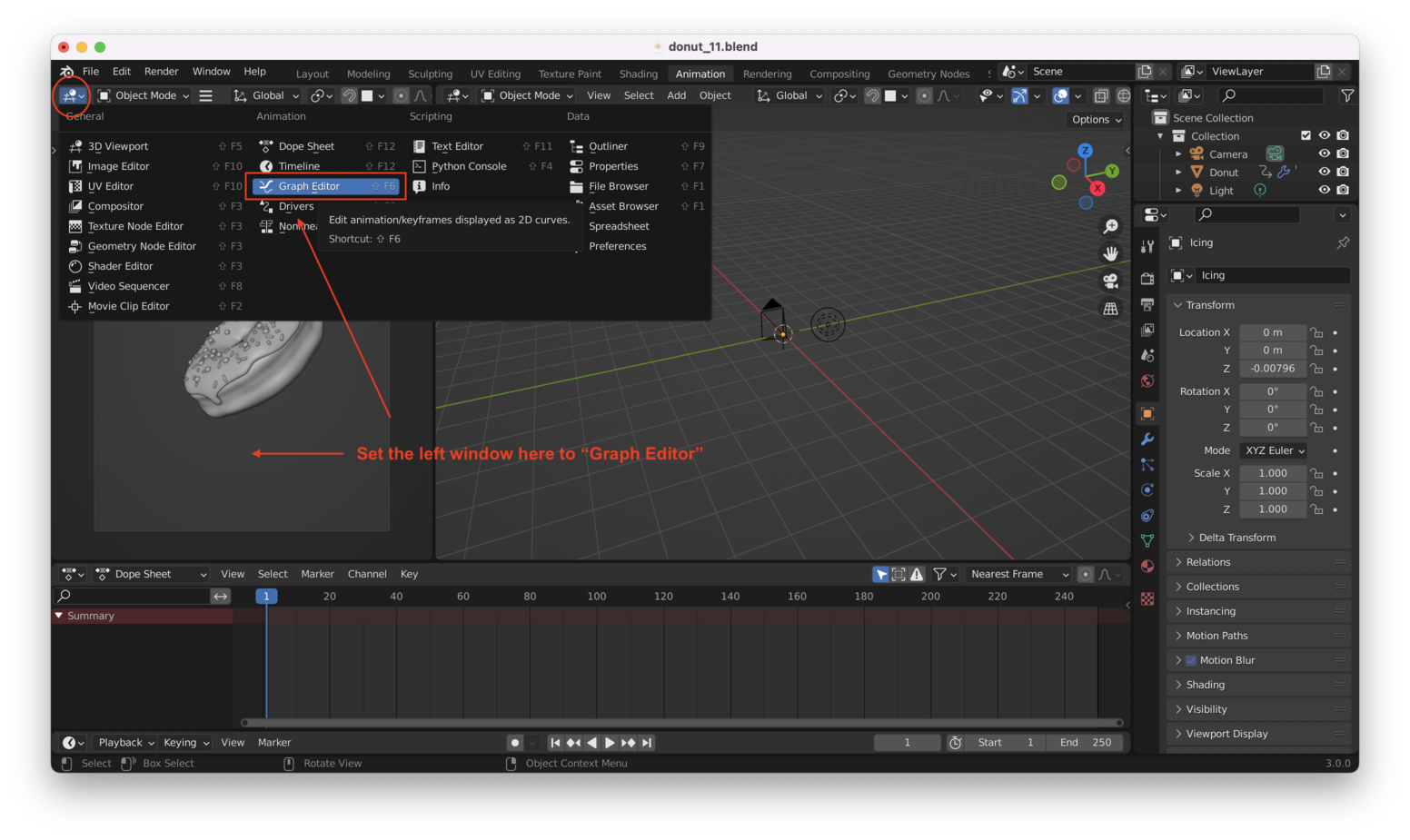This screenshot has height=840, width=1410.
Task: Click the Outliner search field
Action: pos(1270,95)
